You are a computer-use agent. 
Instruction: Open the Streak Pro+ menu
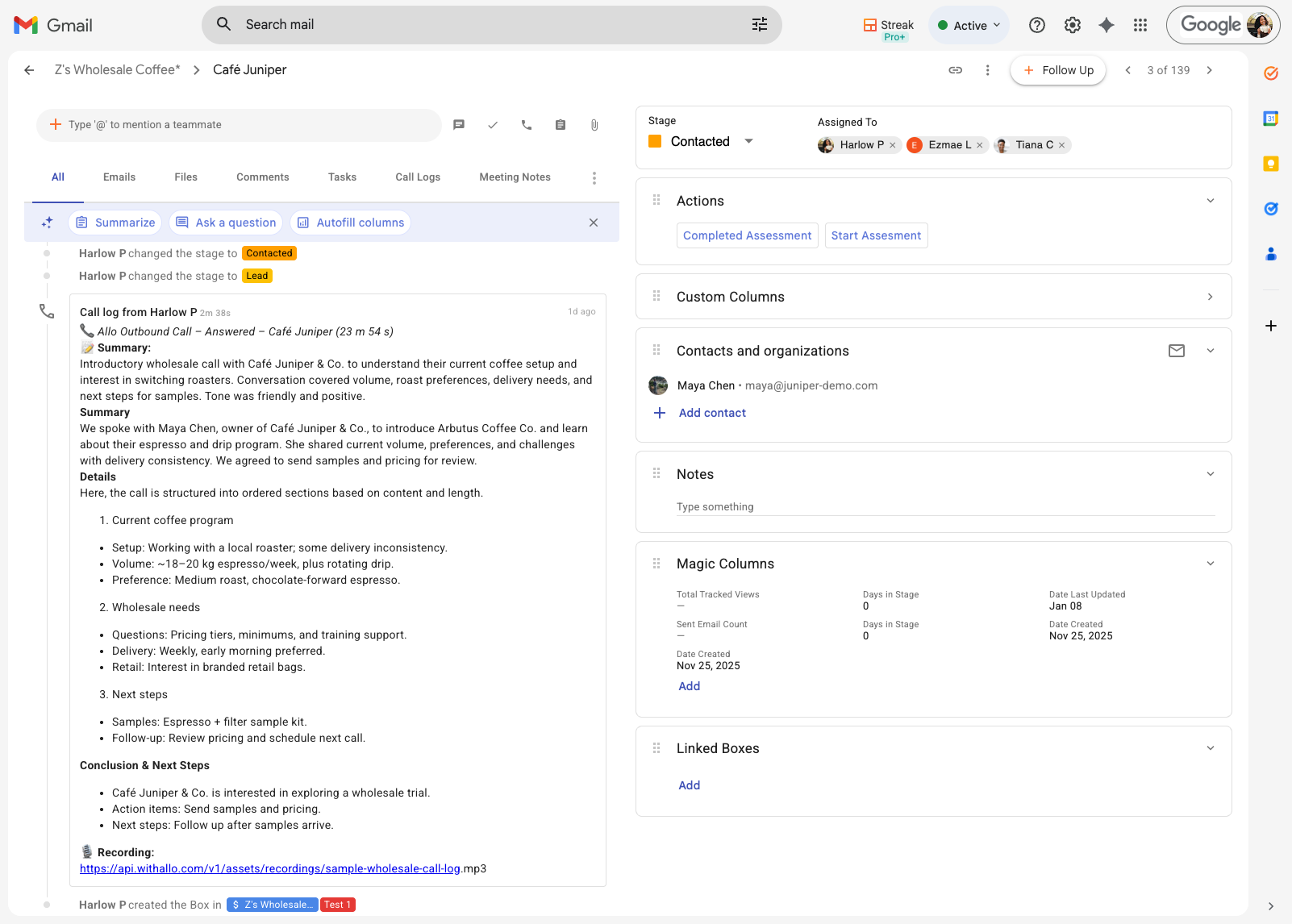point(889,28)
